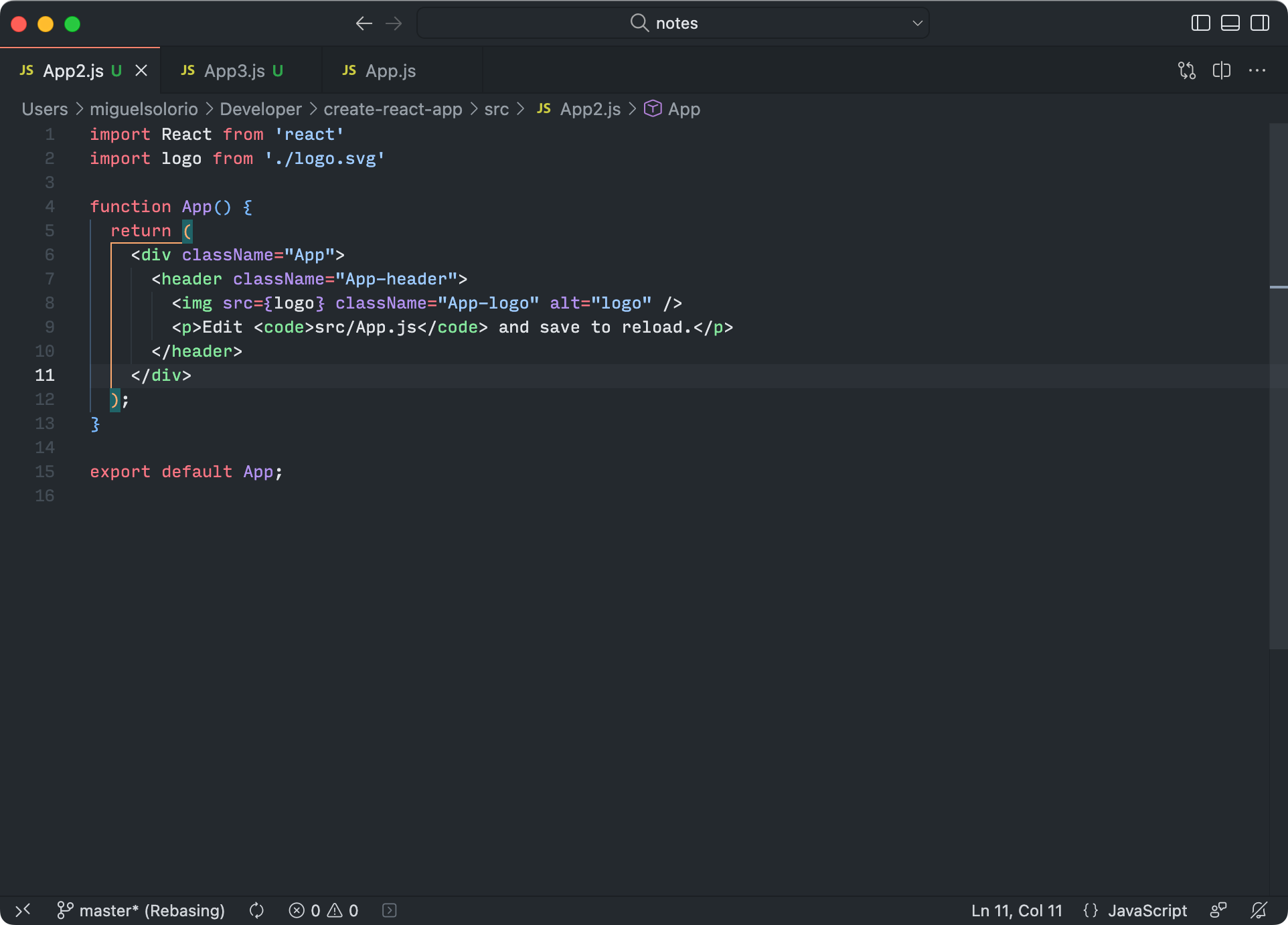Click the App symbol in the breadcrumb
The width and height of the screenshot is (1288, 925).
(683, 108)
